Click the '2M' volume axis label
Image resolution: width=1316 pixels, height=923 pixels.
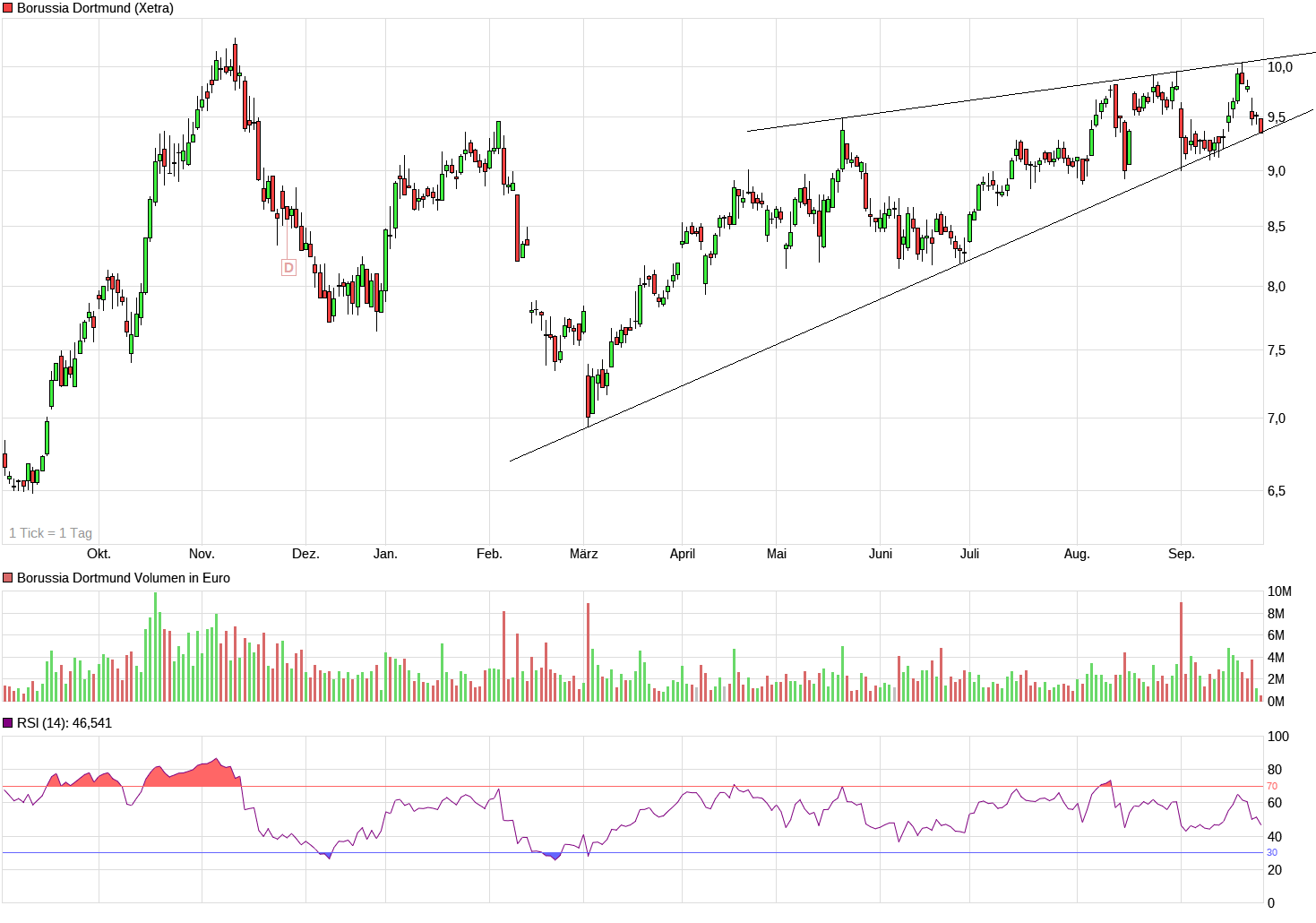[x=1277, y=679]
